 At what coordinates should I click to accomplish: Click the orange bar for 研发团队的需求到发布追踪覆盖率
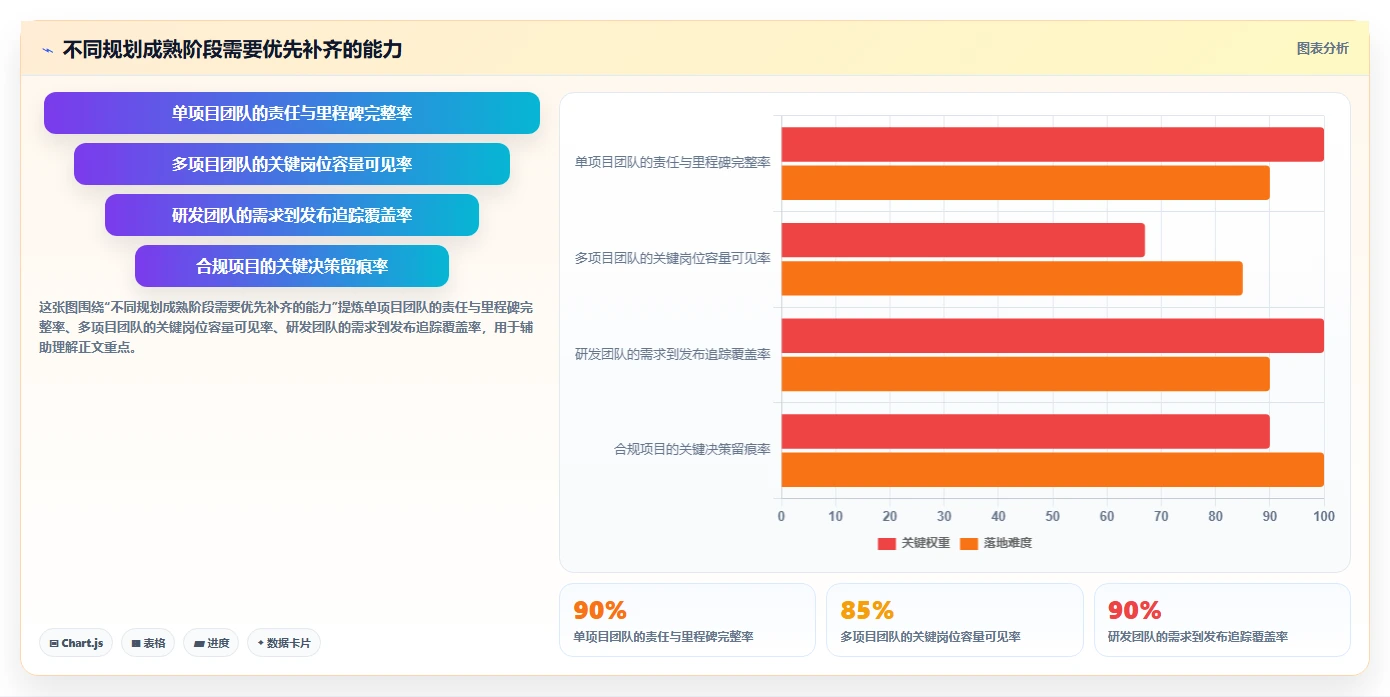[1025, 374]
